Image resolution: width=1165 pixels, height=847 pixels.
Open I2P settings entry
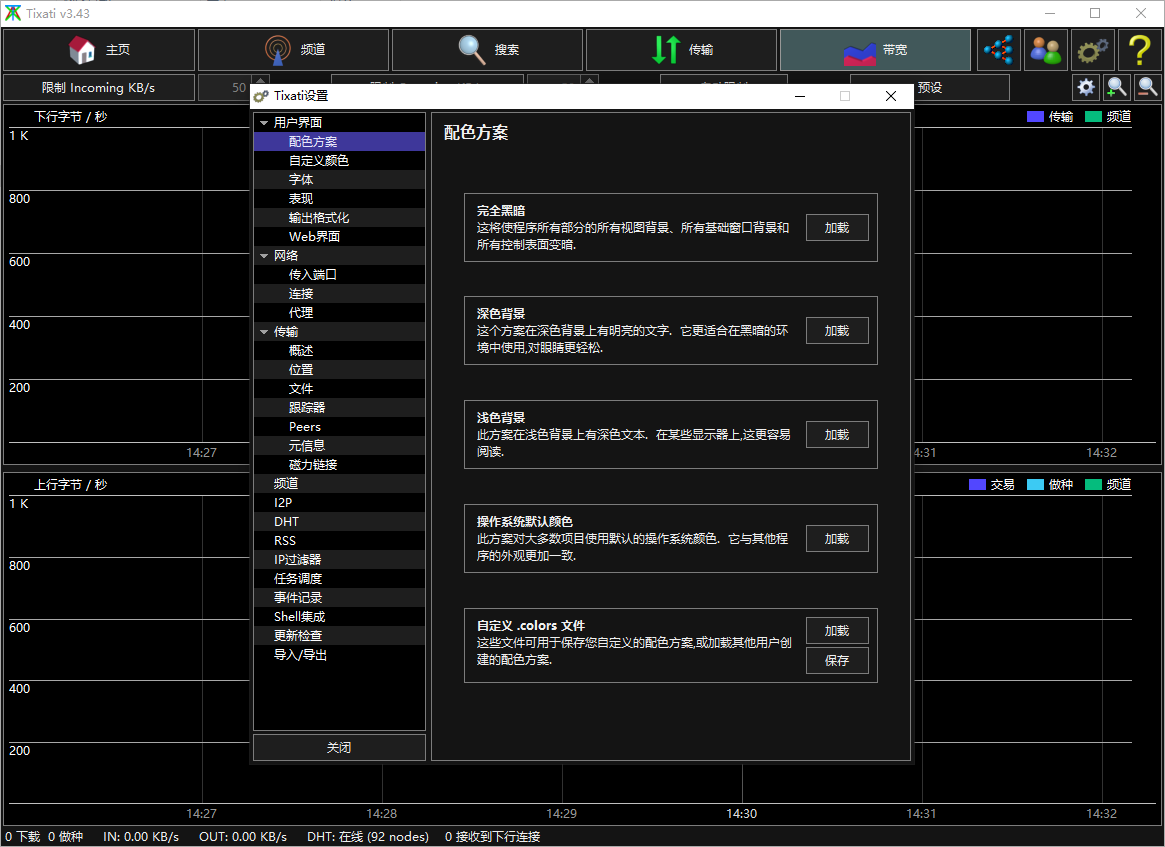tap(340, 503)
